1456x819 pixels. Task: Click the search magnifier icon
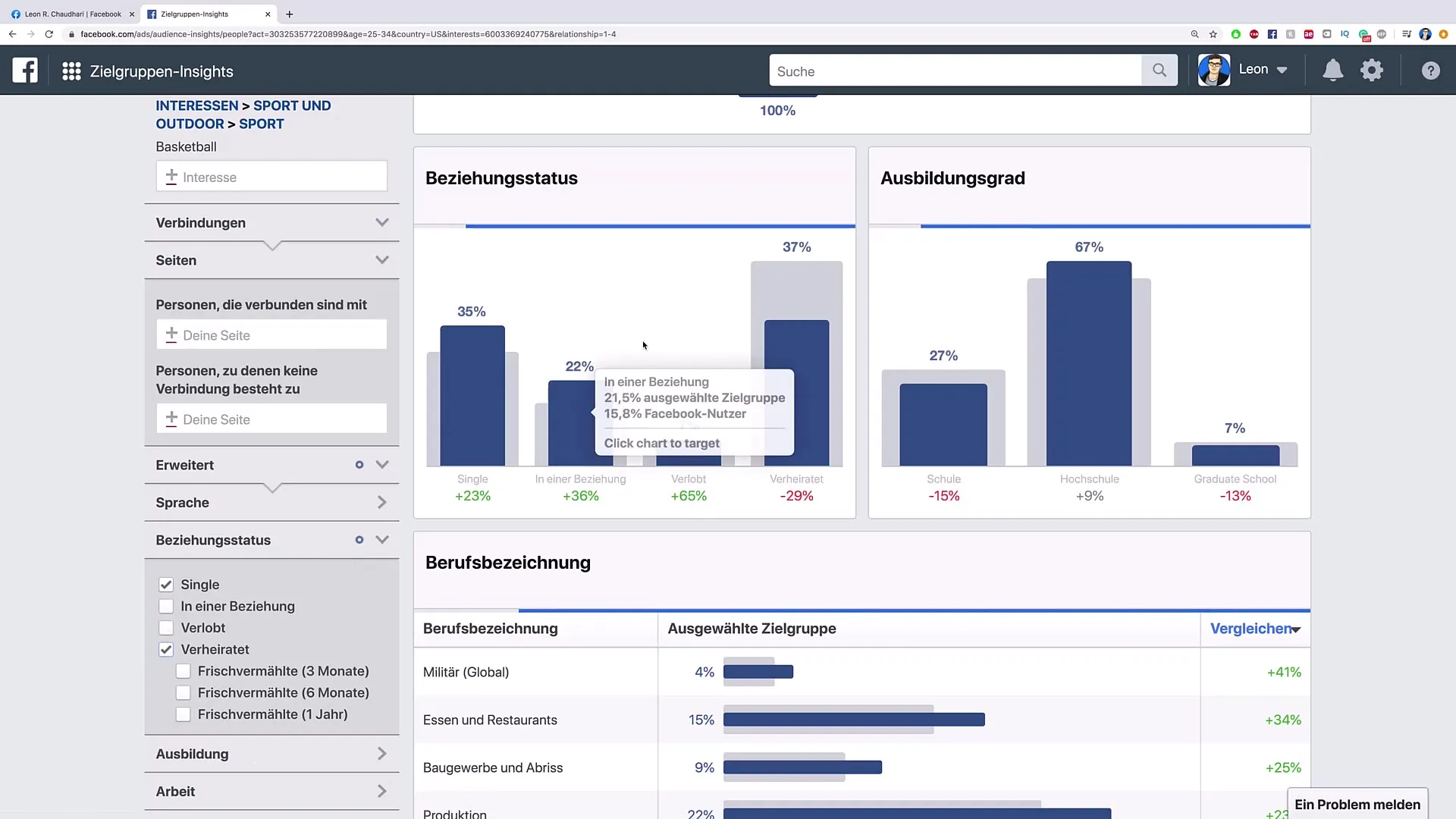1159,70
